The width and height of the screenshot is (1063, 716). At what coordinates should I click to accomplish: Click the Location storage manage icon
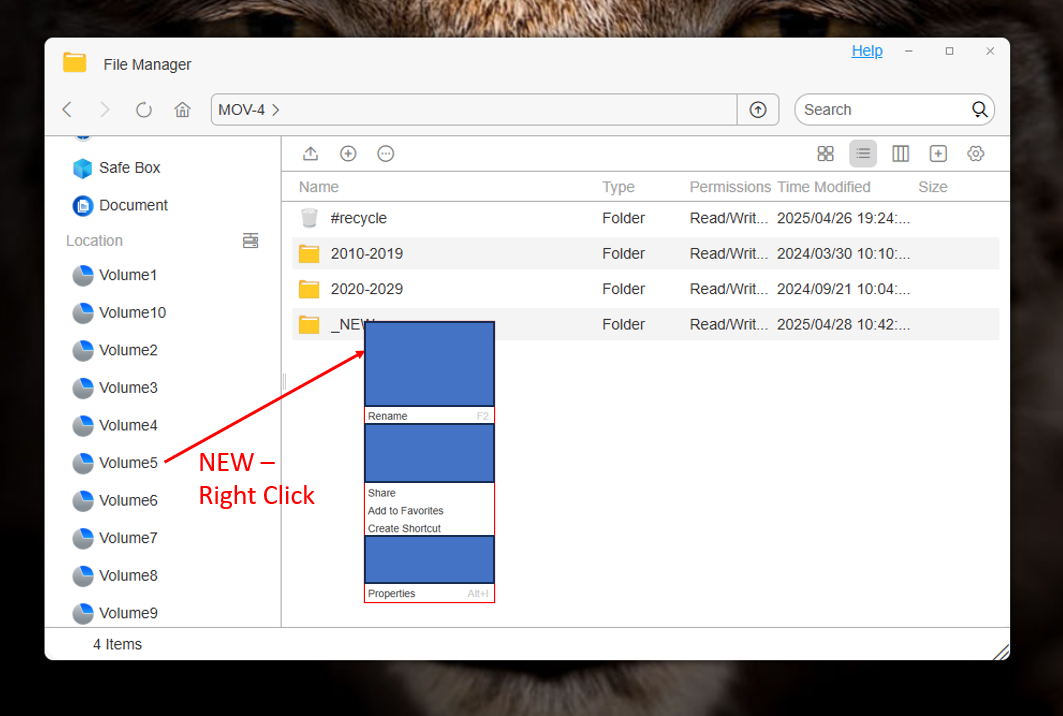pyautogui.click(x=250, y=241)
